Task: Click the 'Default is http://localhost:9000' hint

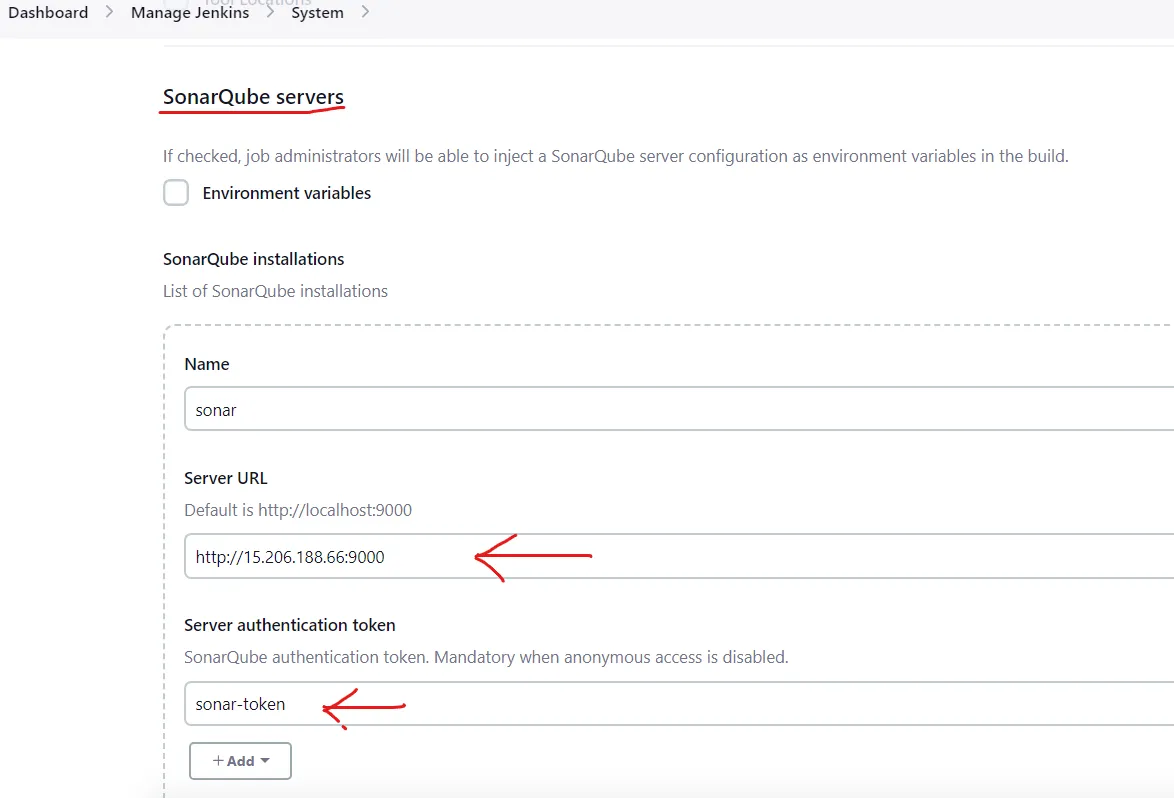Action: click(298, 511)
